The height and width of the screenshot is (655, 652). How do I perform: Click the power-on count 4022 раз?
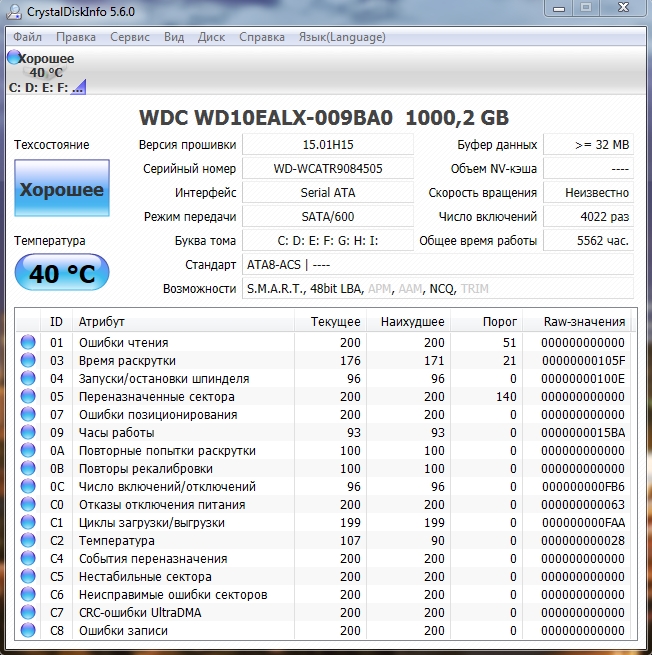pos(588,216)
